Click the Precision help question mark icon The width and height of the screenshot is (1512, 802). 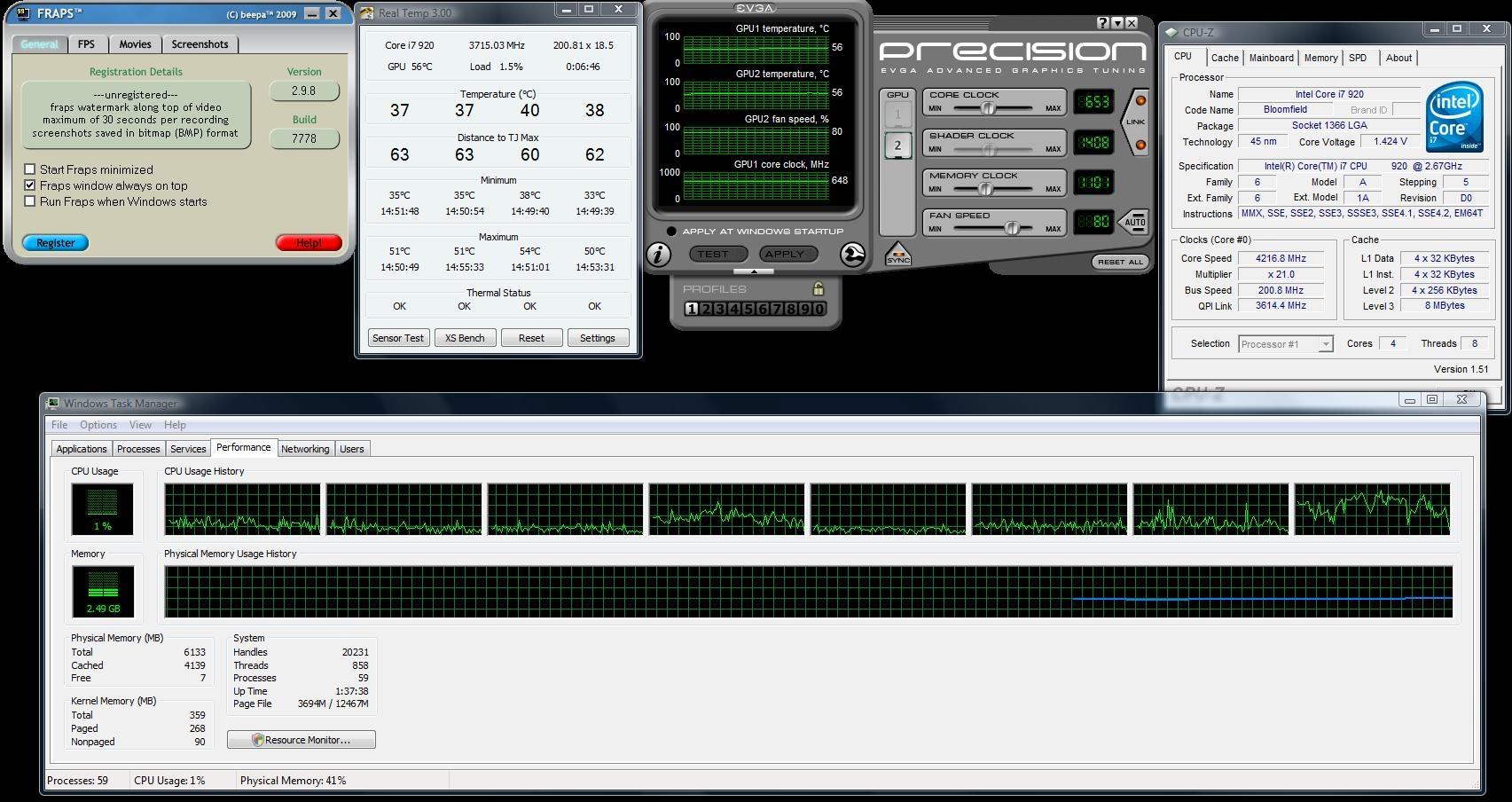1102,23
